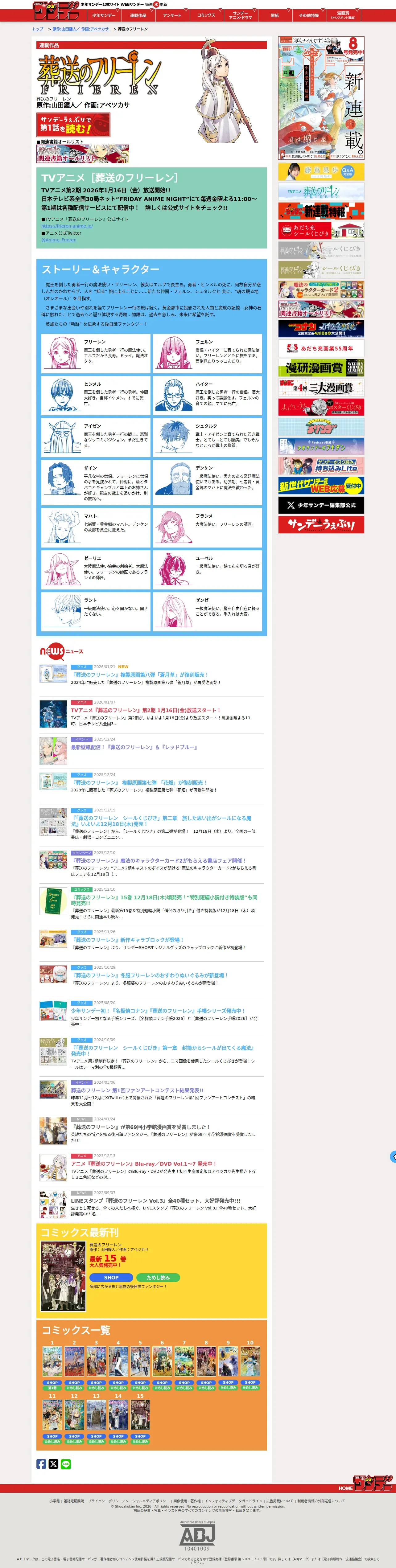
Task: Share the page via X icon
Action: click(x=54, y=1464)
